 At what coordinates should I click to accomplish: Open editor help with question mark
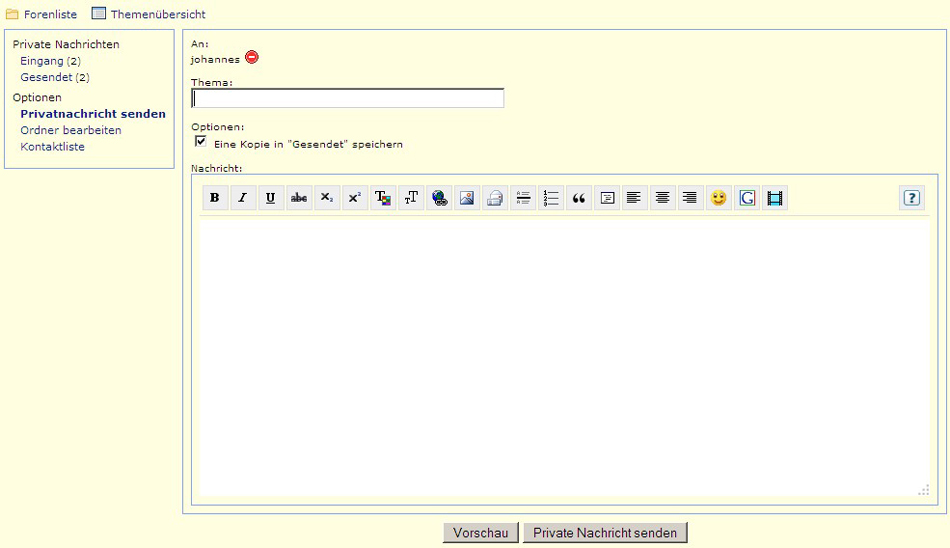[912, 198]
